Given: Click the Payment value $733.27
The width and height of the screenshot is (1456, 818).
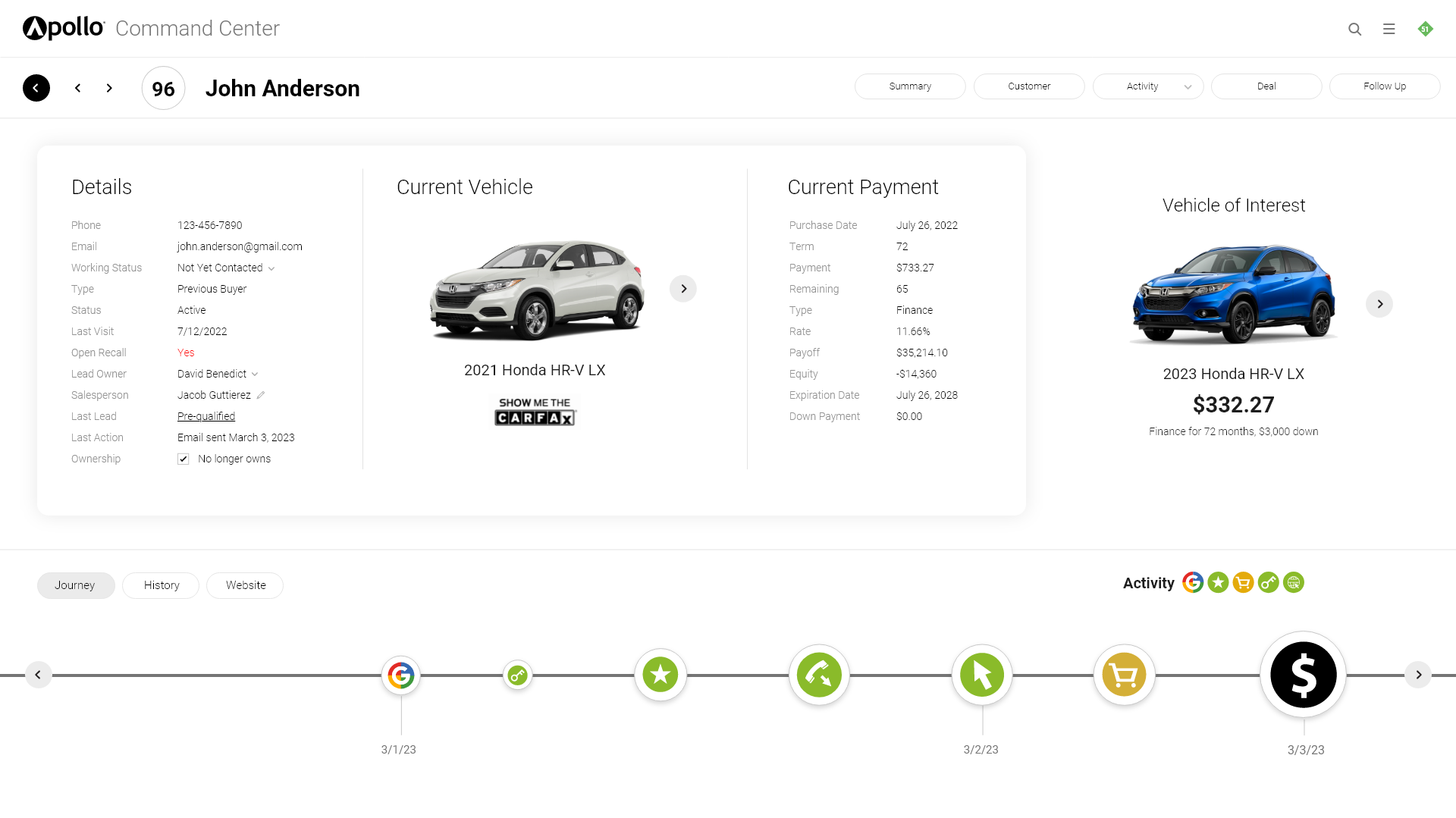Looking at the screenshot, I should click(x=915, y=268).
